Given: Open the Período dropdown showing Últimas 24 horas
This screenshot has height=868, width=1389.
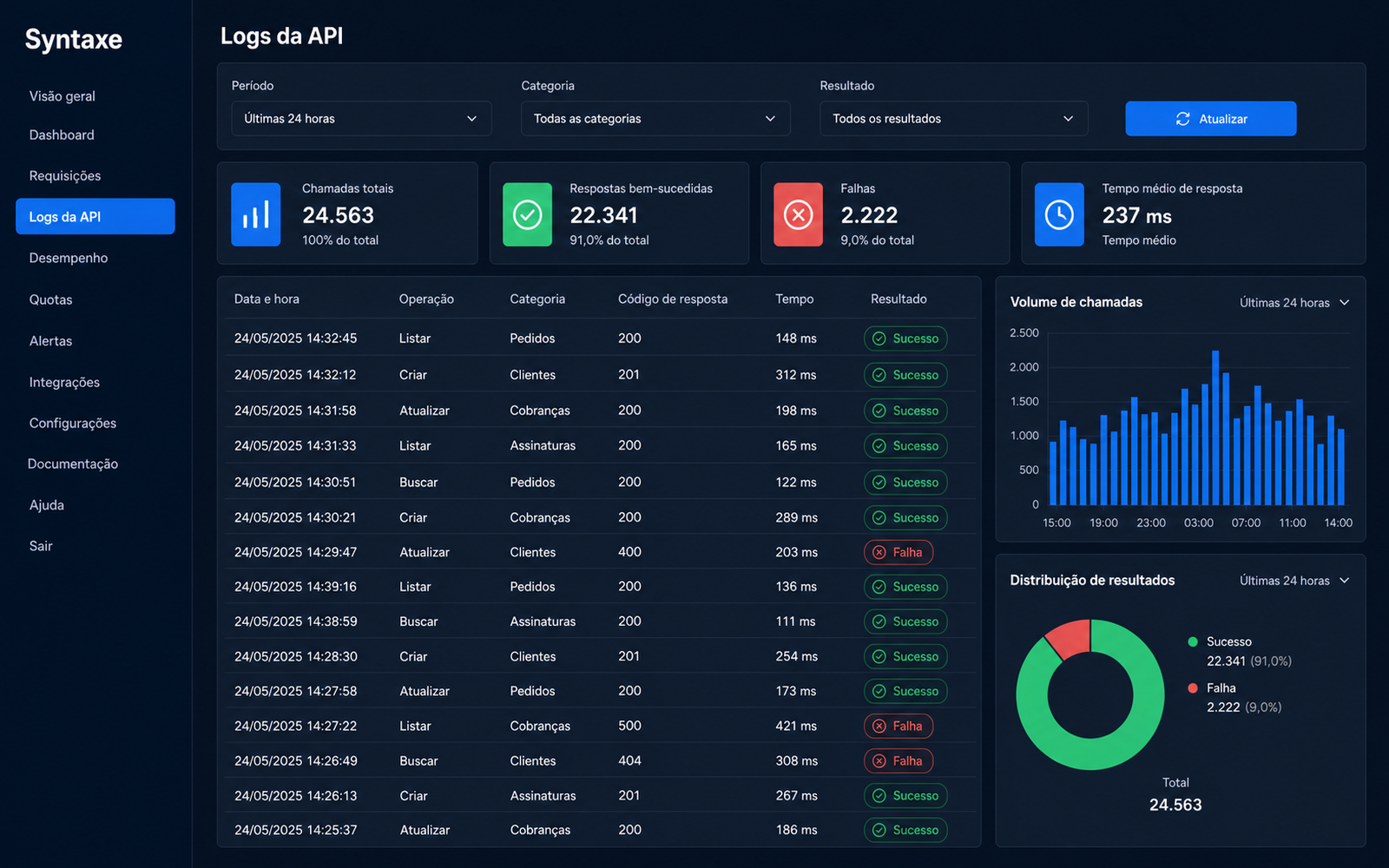Looking at the screenshot, I should (361, 119).
